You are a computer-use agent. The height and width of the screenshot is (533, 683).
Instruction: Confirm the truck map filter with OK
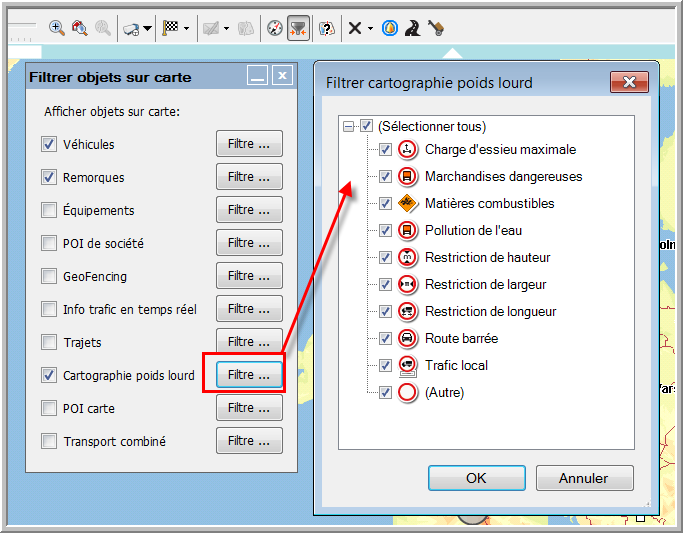[477, 478]
